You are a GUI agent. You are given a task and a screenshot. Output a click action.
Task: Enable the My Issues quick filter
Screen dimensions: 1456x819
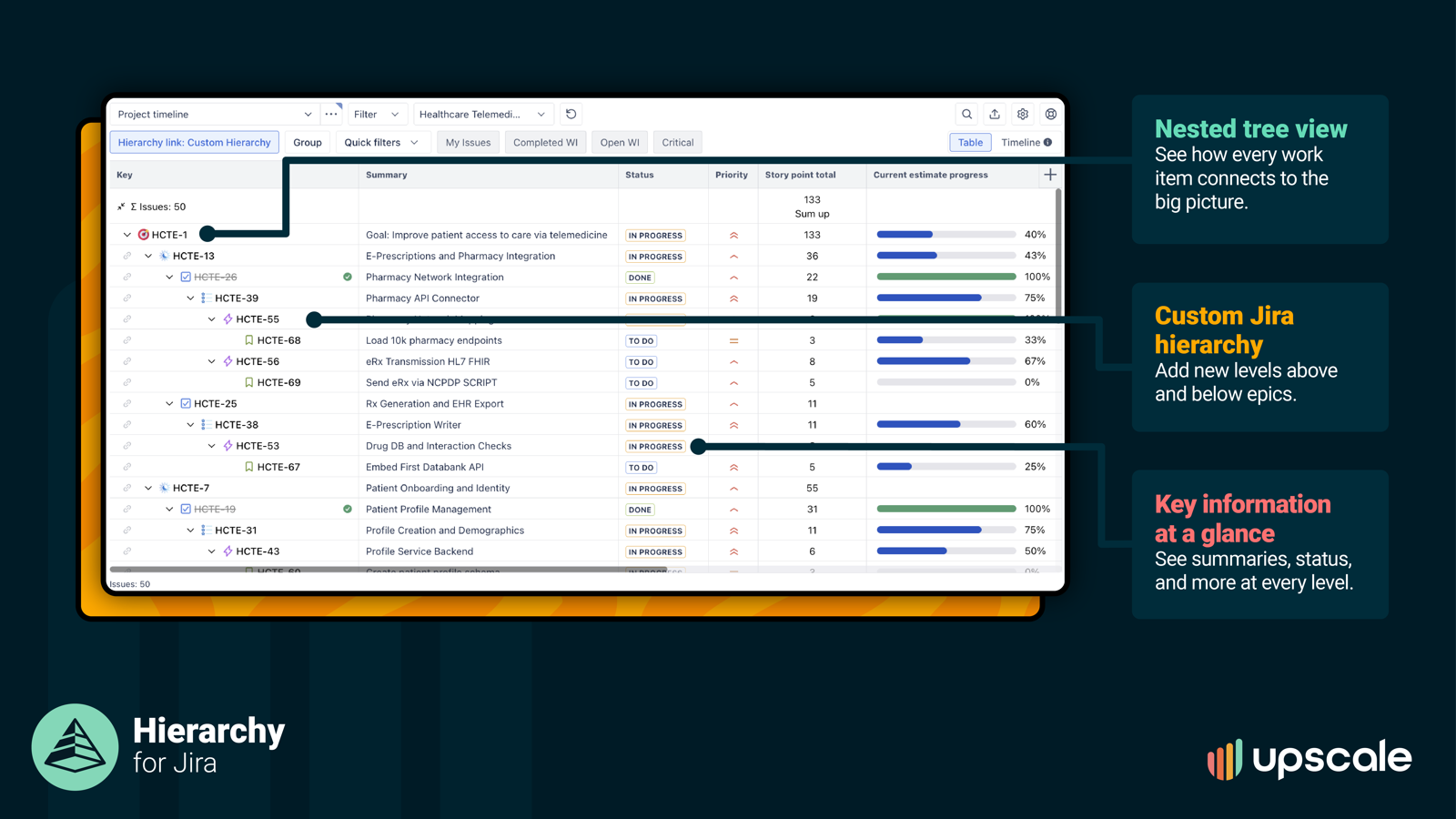[468, 142]
